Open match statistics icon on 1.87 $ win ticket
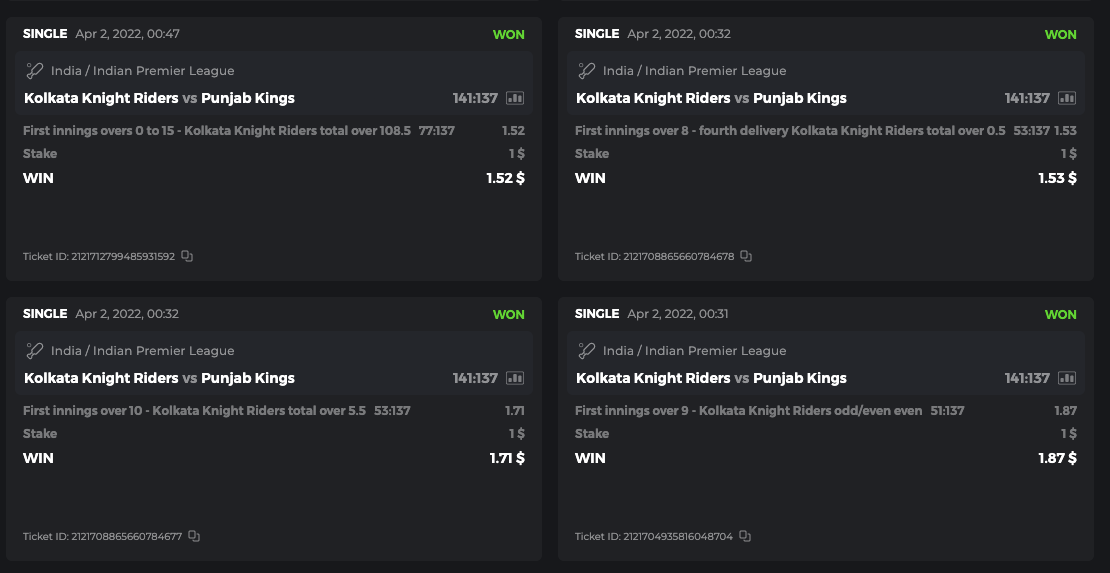This screenshot has height=573, width=1110. (x=1067, y=378)
